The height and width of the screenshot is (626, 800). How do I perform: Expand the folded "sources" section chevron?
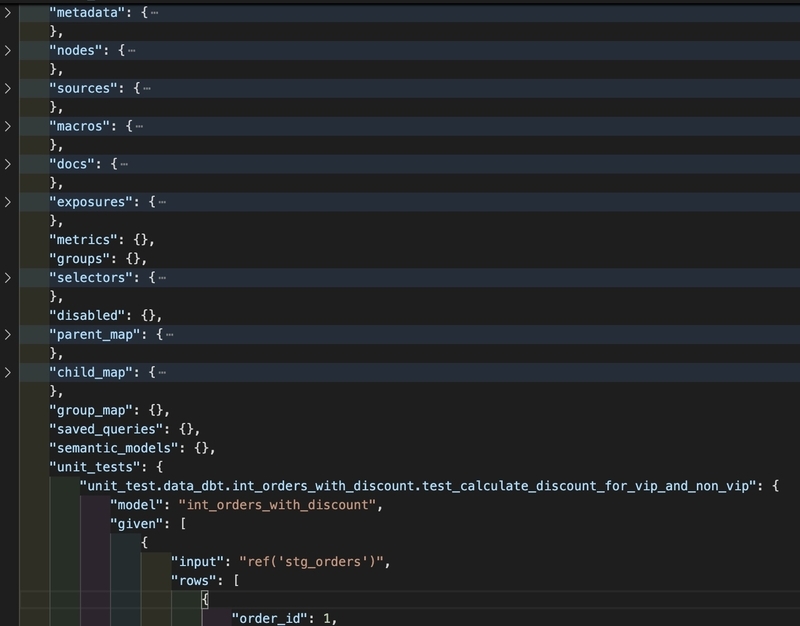[x=8, y=88]
